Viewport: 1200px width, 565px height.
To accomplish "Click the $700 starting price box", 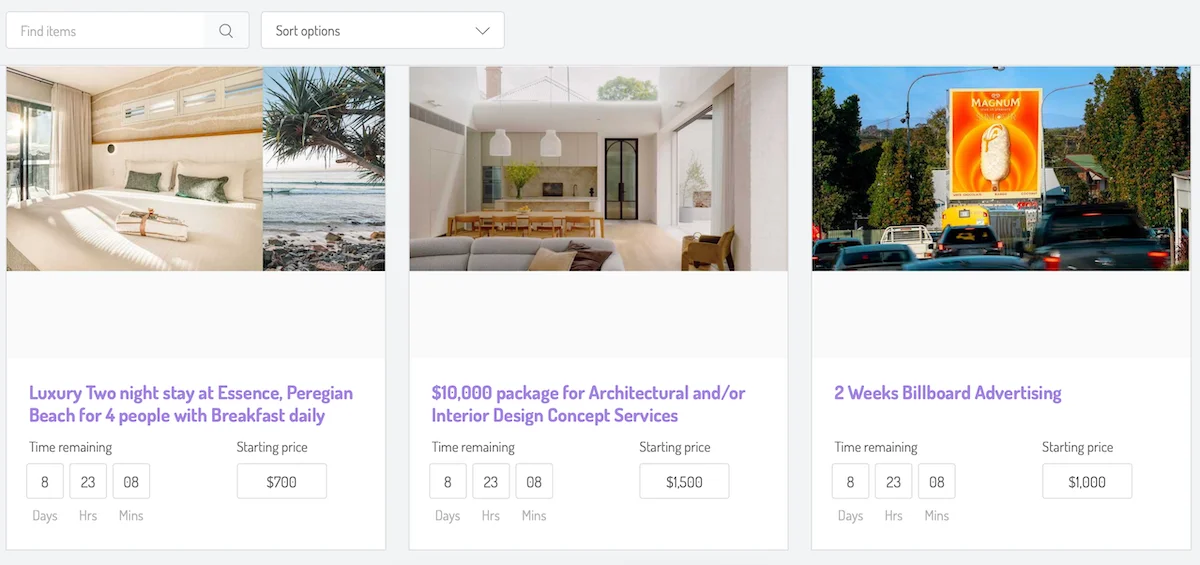I will tap(281, 482).
